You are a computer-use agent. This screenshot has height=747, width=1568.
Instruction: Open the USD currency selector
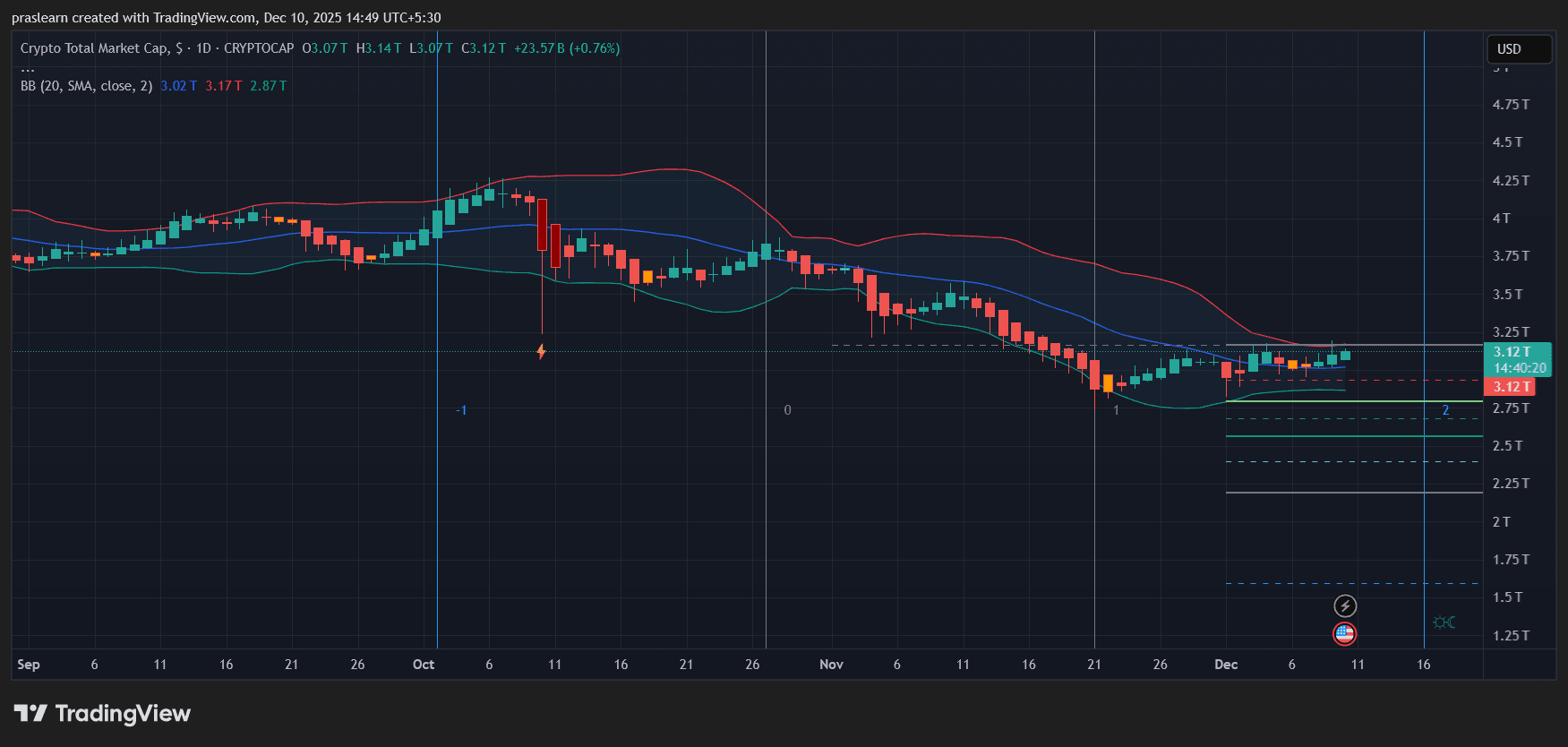pos(1518,49)
